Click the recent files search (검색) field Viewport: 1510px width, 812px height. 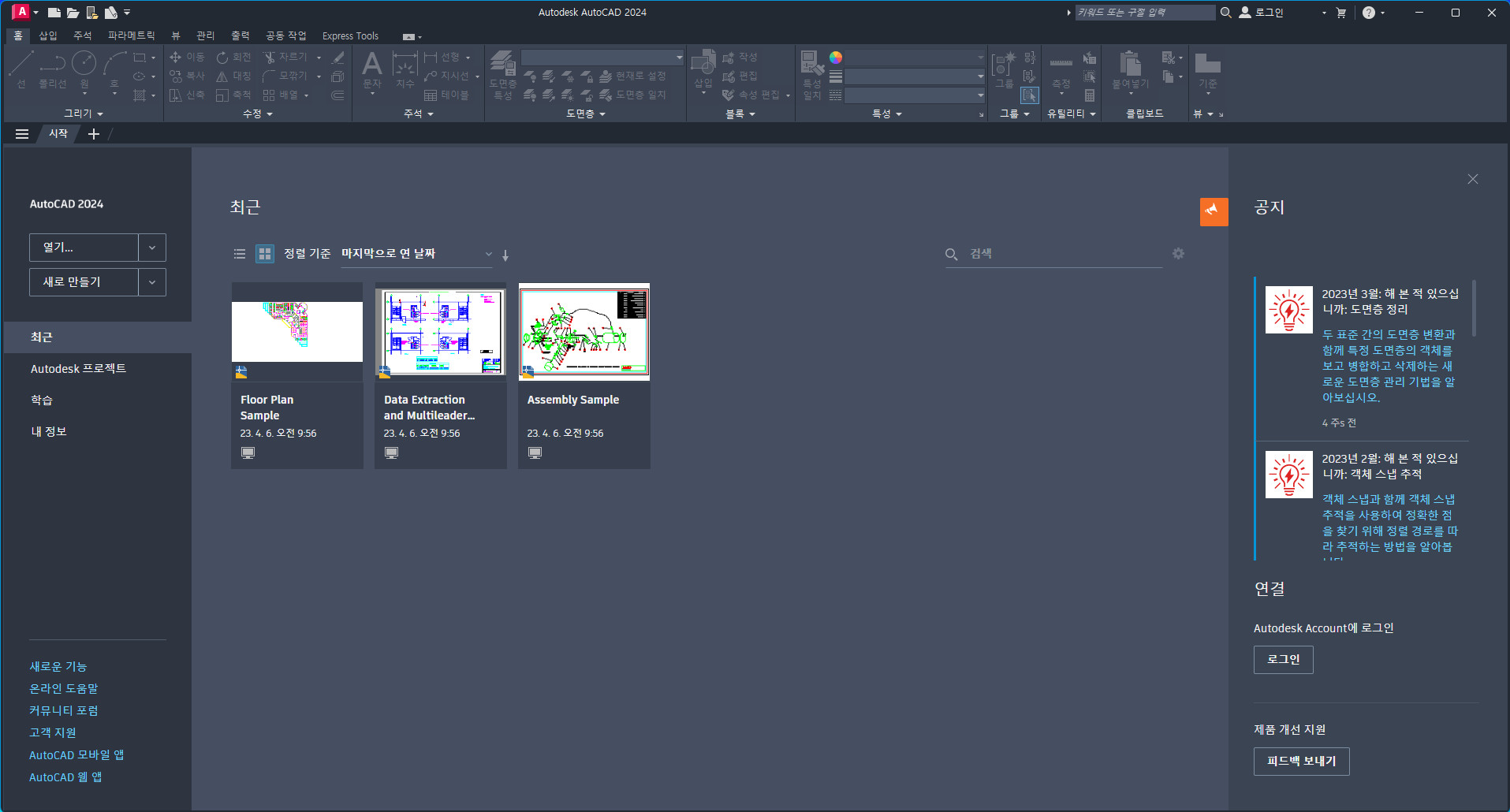pos(1053,254)
